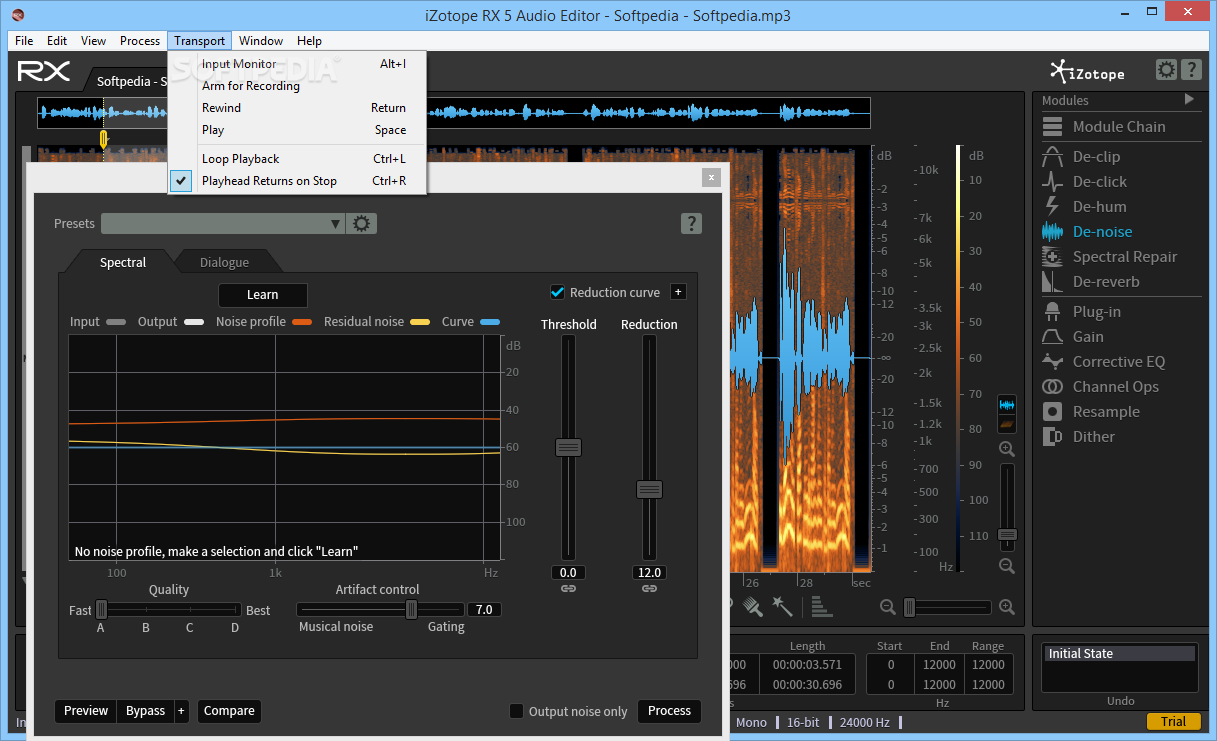Select the magic wand selection tool
The width and height of the screenshot is (1217, 741).
pyautogui.click(x=782, y=606)
